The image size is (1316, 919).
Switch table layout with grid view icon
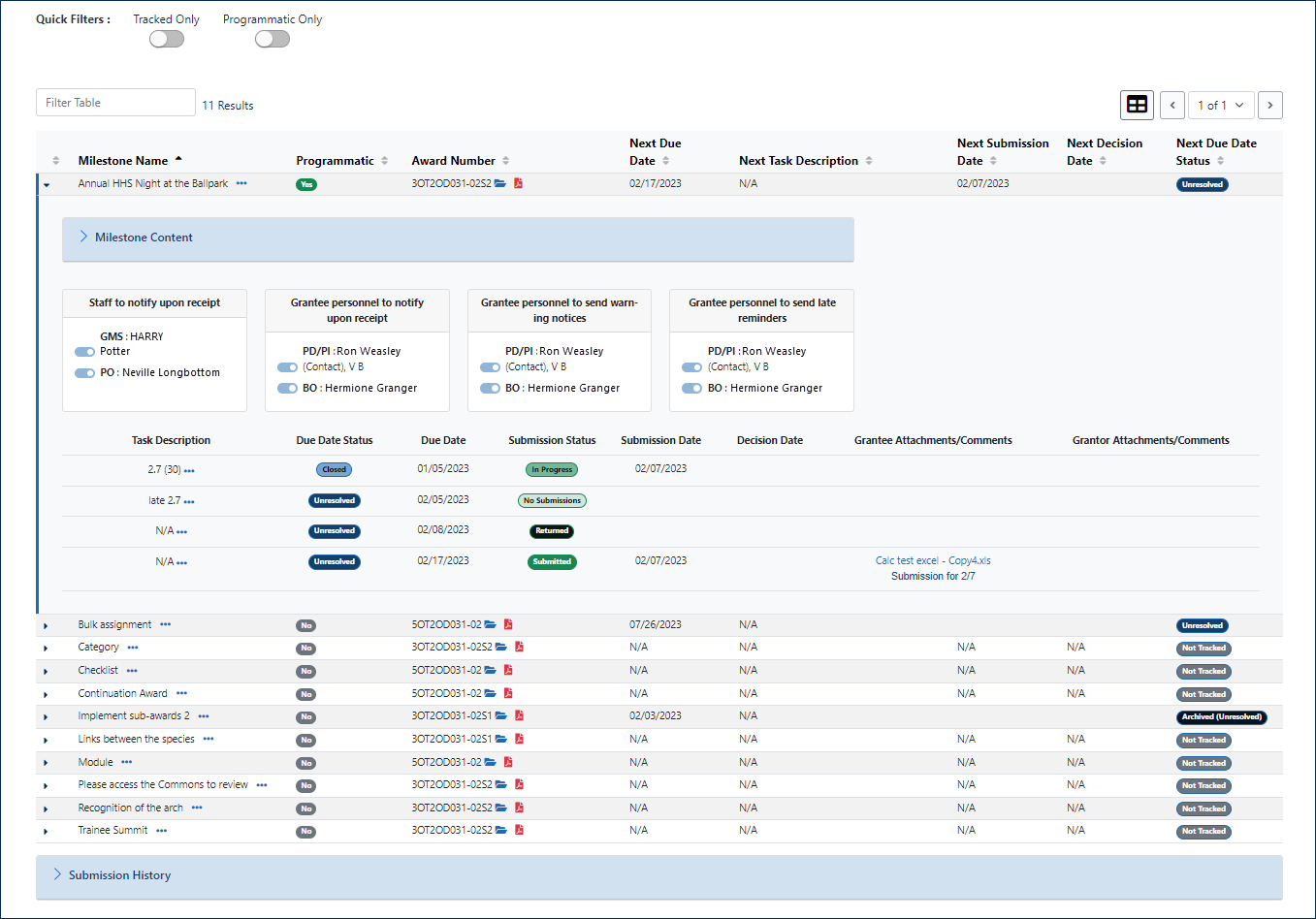(x=1137, y=105)
